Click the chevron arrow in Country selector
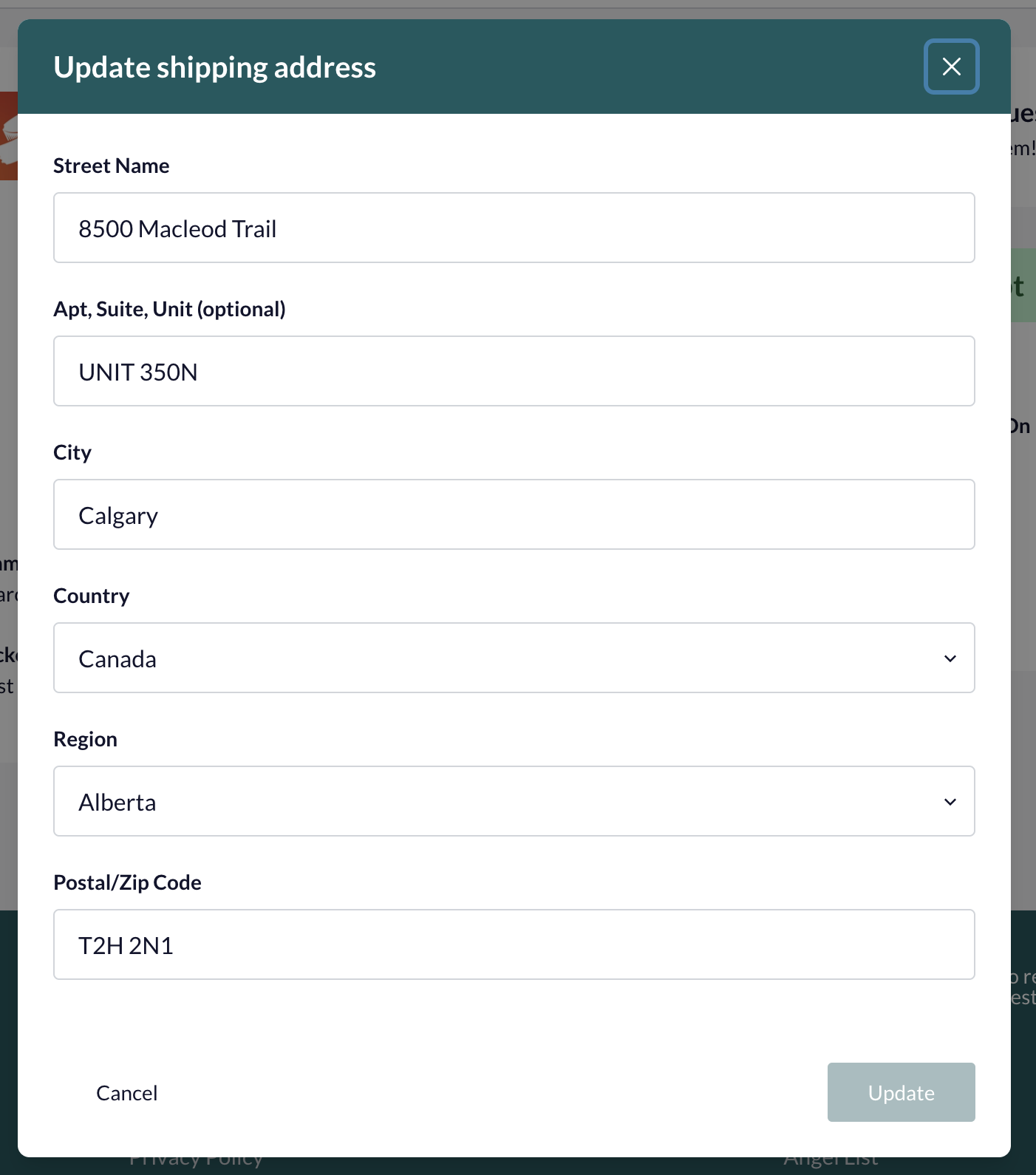The image size is (1036, 1175). 950,658
